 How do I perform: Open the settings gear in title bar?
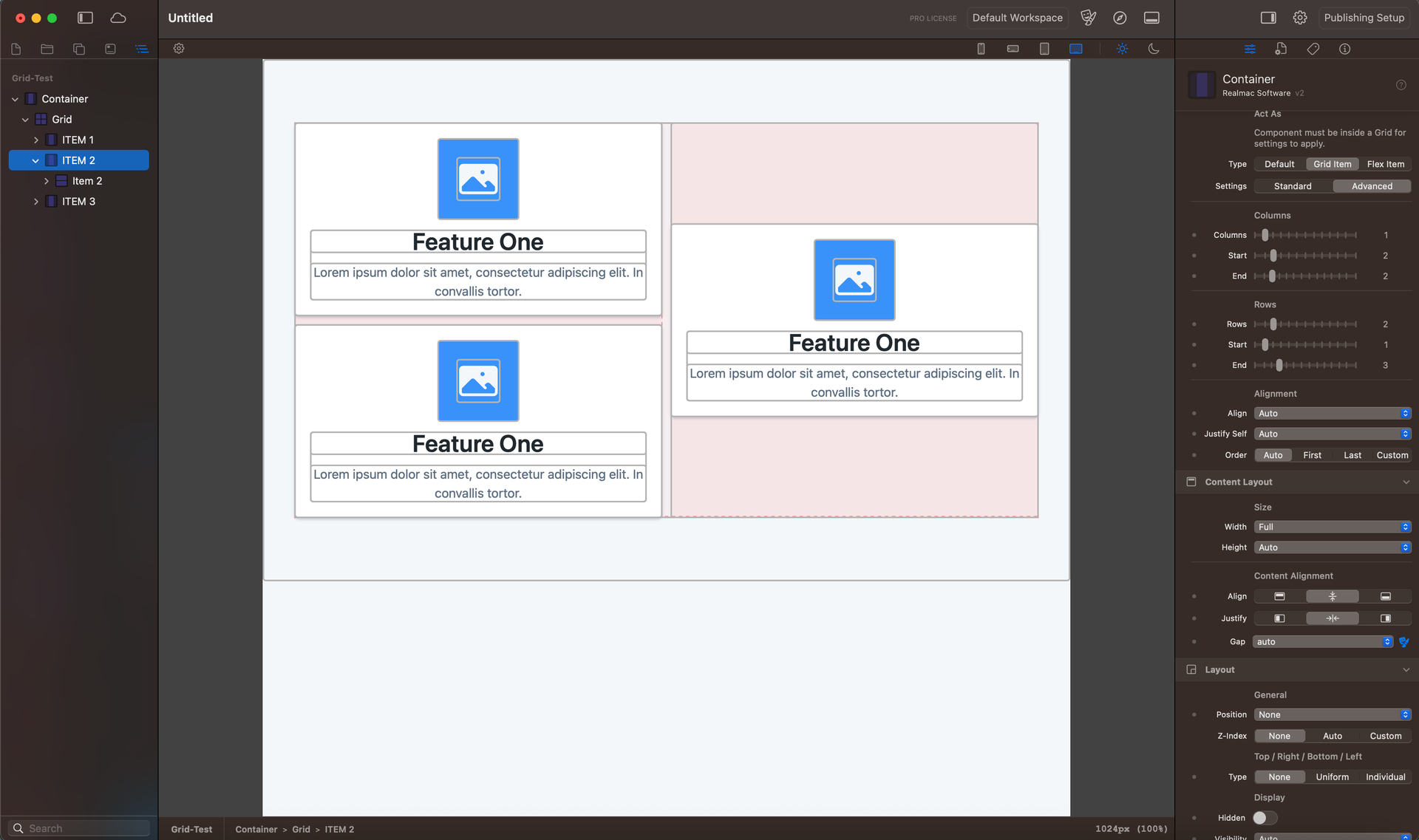tap(1300, 18)
